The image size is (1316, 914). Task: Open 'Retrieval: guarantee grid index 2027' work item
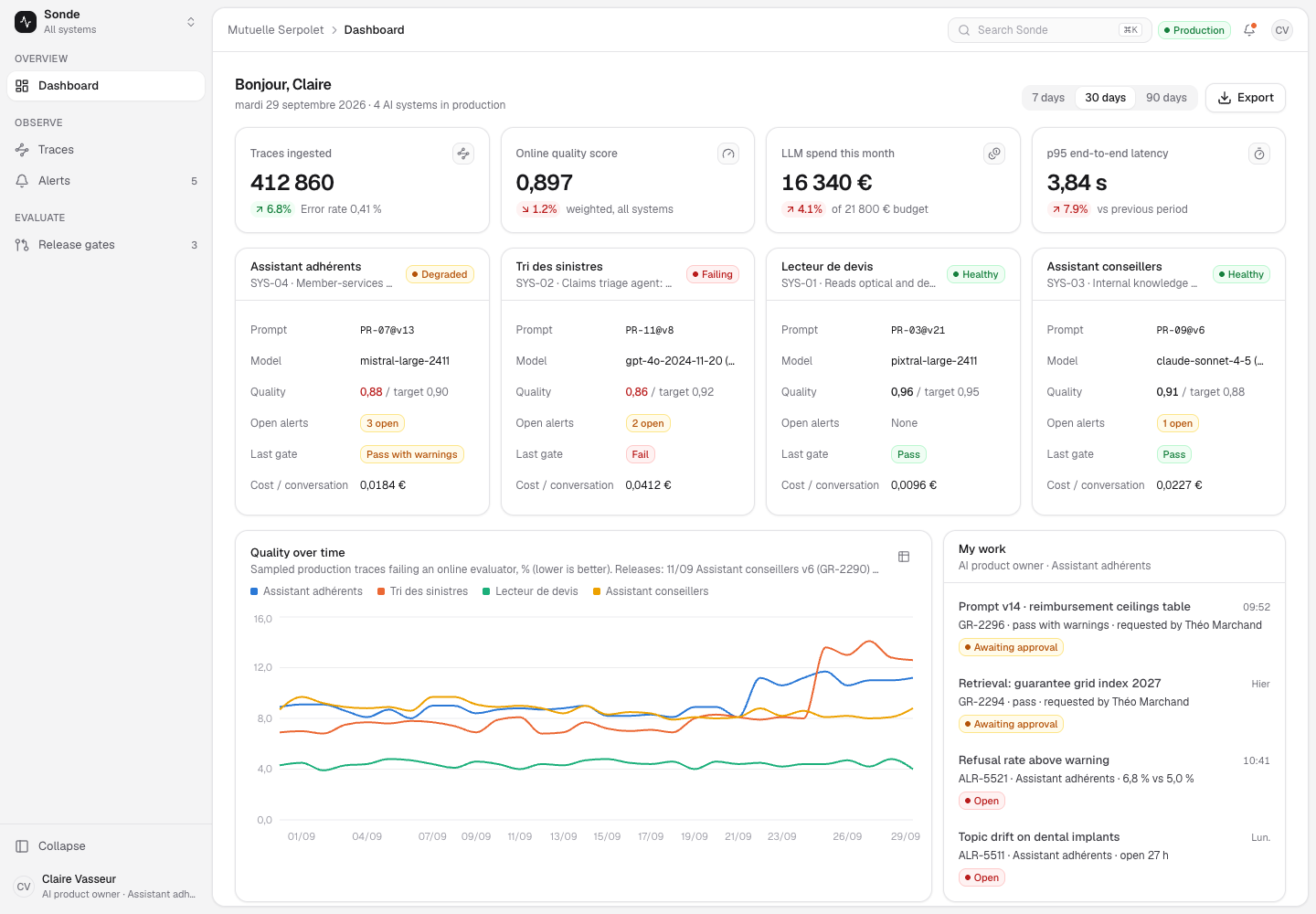coord(1114,703)
